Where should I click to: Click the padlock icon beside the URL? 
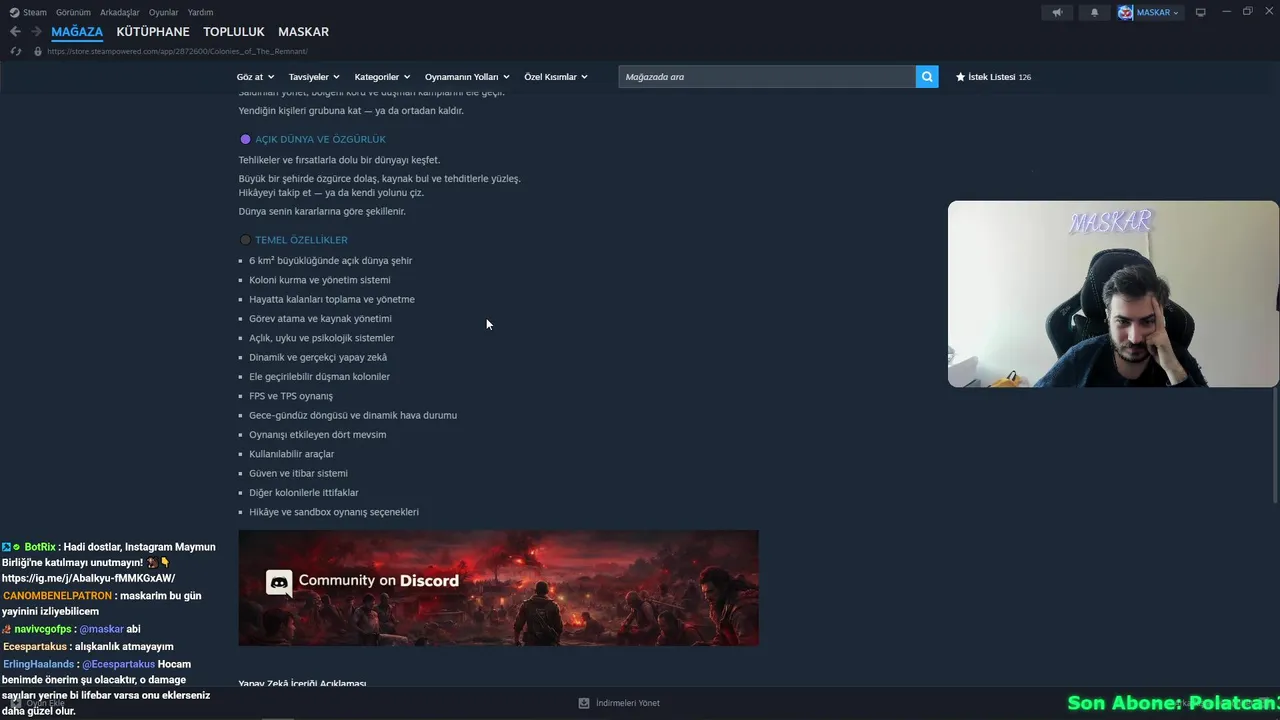[38, 51]
